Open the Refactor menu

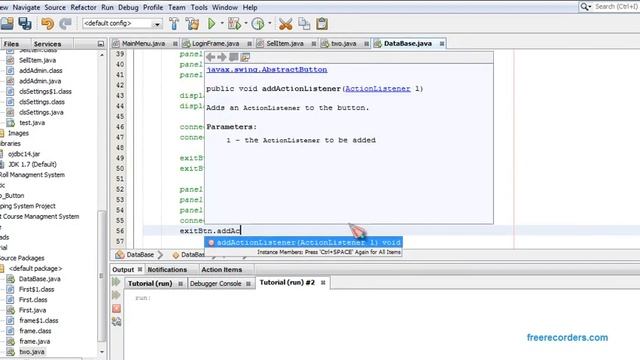83,7
